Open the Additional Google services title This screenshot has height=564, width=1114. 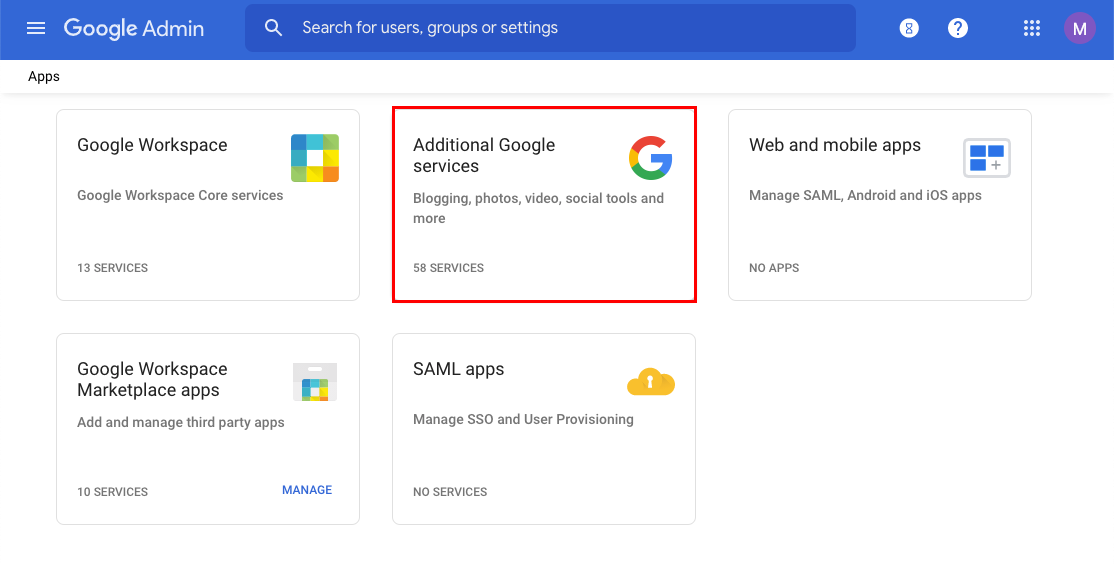(484, 156)
